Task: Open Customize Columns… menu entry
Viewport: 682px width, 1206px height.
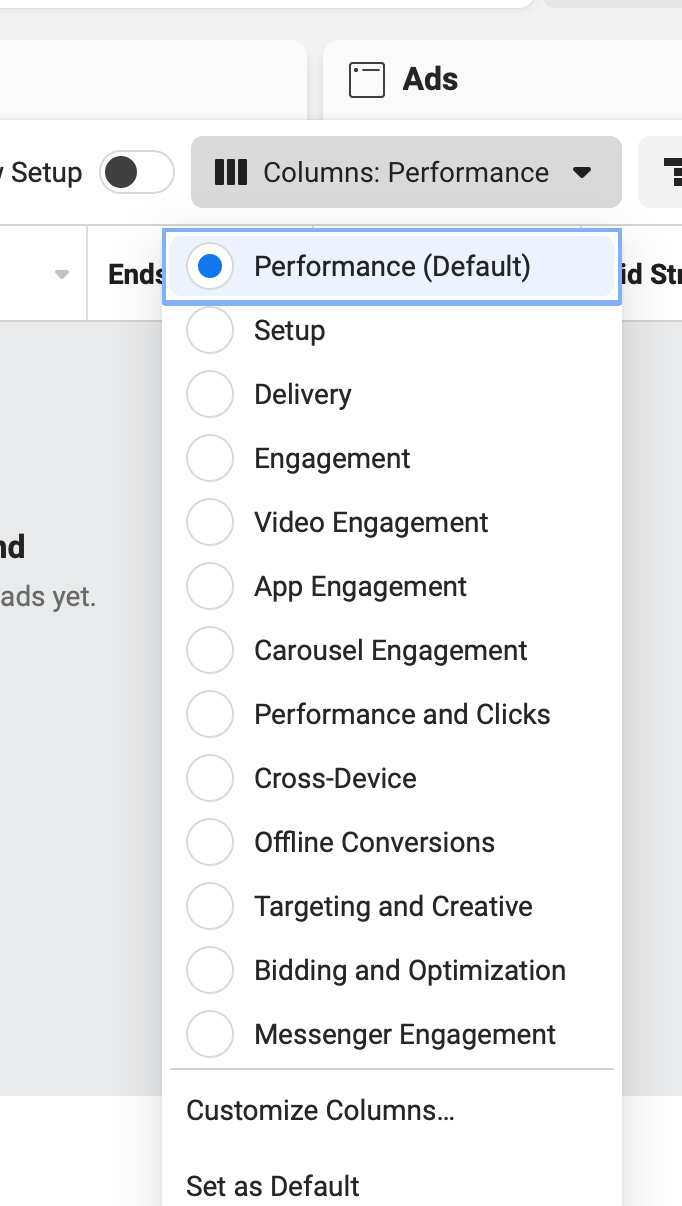Action: coord(392,1110)
